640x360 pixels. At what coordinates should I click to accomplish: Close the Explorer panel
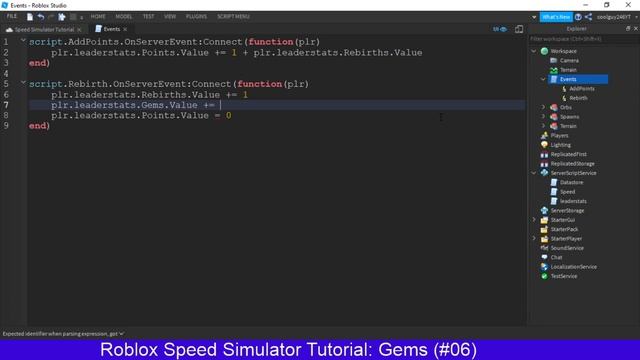(636, 29)
